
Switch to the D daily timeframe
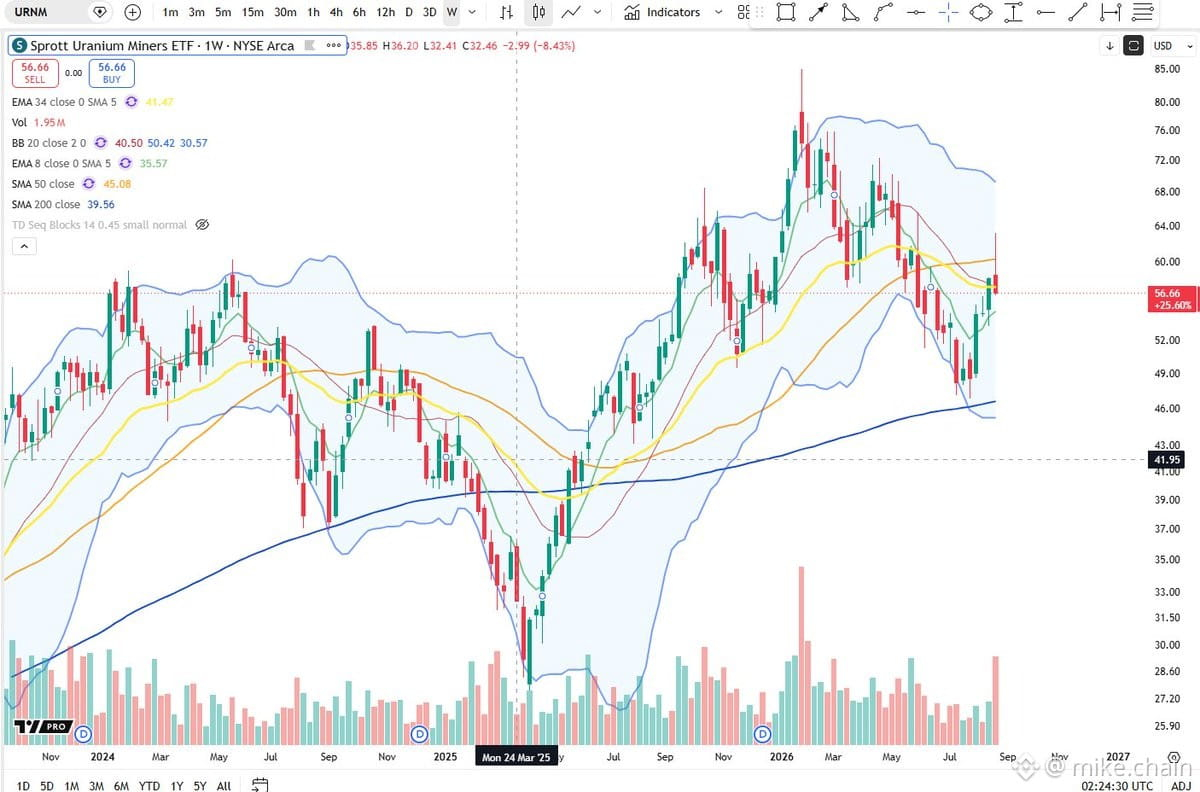click(x=408, y=12)
